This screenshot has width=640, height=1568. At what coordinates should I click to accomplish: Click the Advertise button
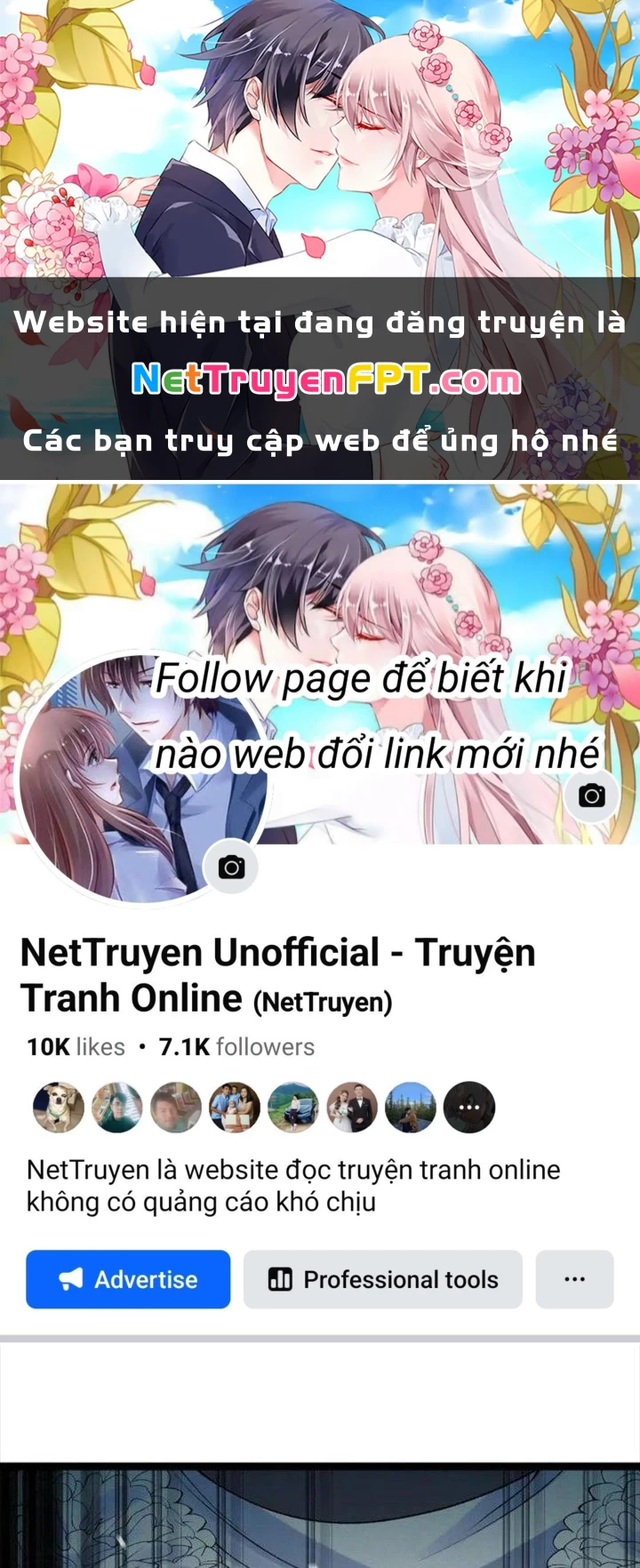(128, 1279)
